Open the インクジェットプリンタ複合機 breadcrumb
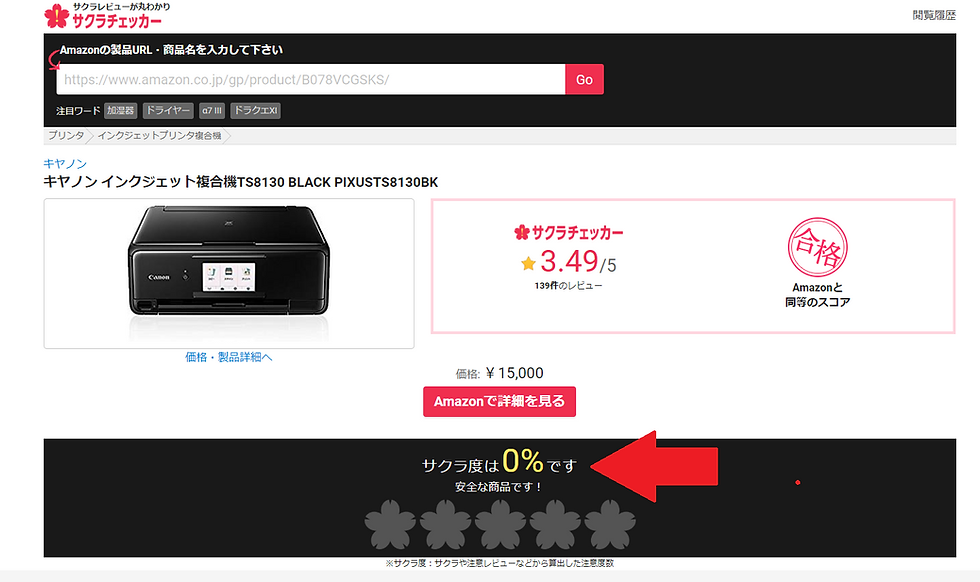This screenshot has height=582, width=980. [159, 136]
